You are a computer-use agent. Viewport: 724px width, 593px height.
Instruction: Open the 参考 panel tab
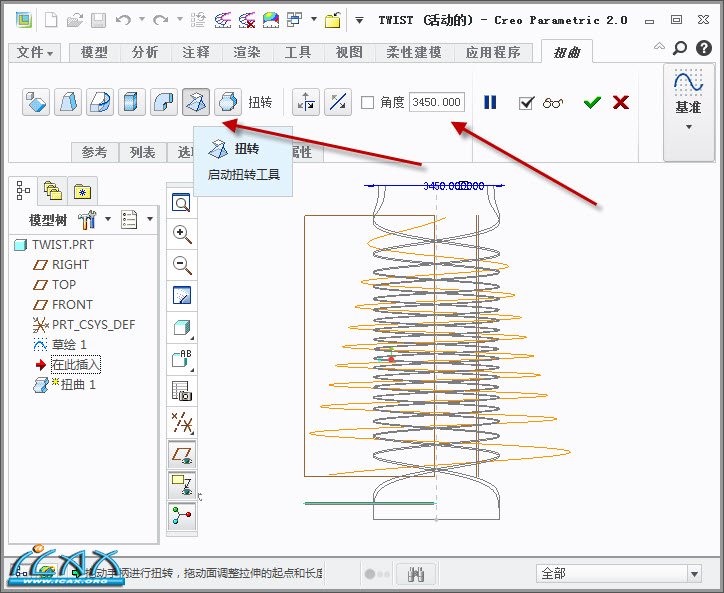[x=94, y=152]
